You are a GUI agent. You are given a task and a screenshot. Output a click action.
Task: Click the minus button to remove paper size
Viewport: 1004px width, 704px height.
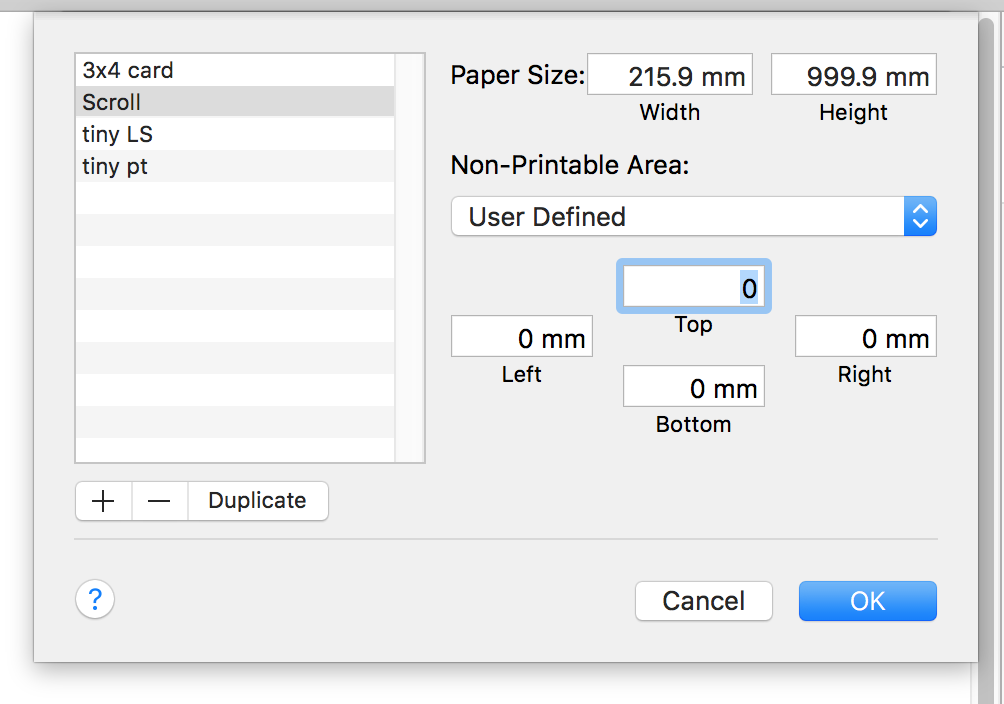pyautogui.click(x=159, y=501)
